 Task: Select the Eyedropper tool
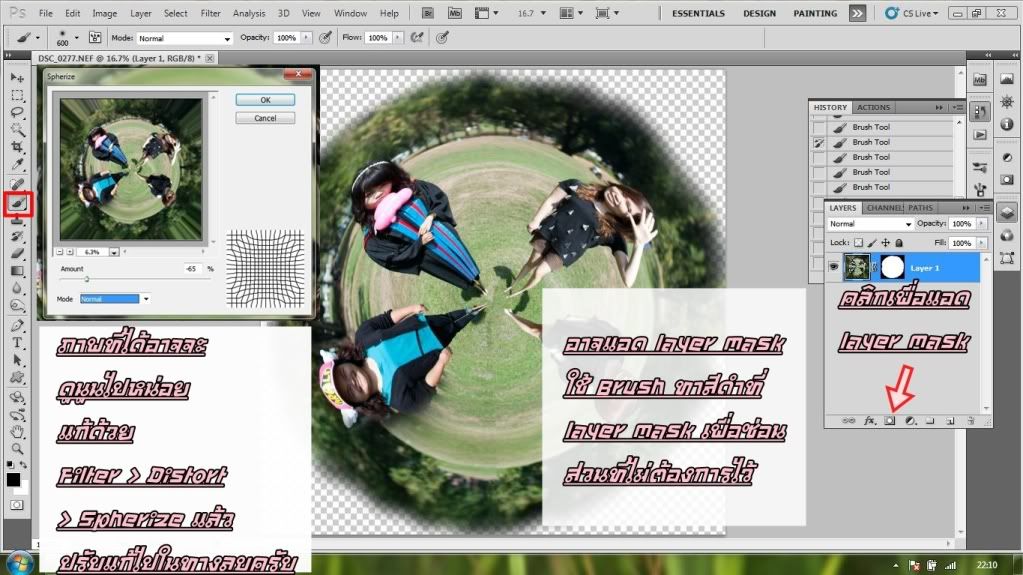click(x=17, y=164)
